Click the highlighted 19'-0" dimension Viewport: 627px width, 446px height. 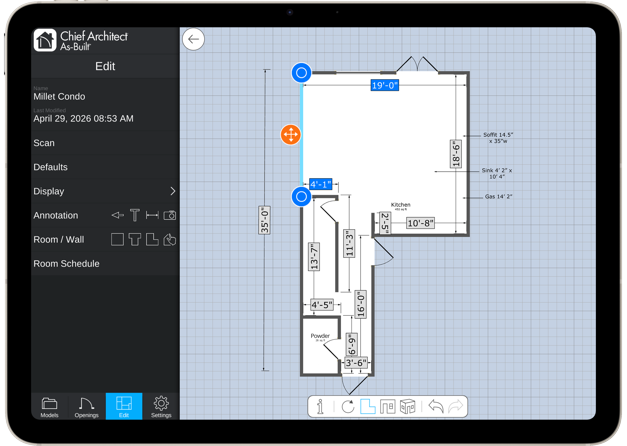click(385, 85)
